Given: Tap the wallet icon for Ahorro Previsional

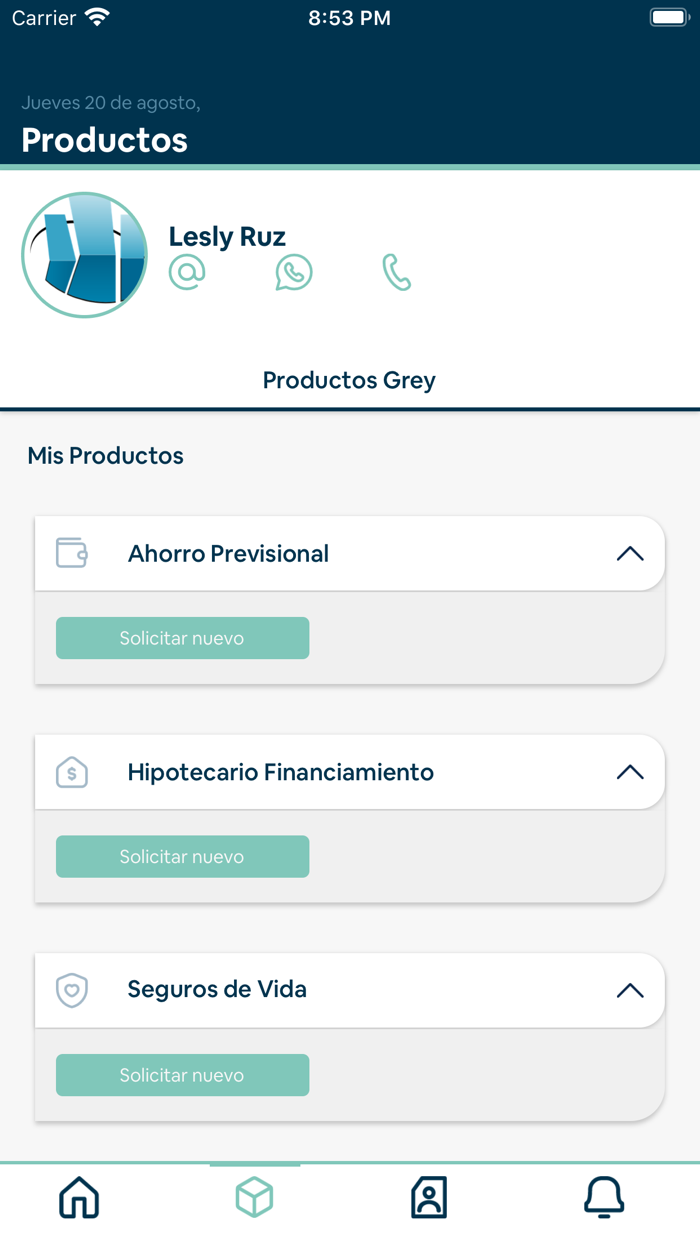Looking at the screenshot, I should [72, 553].
